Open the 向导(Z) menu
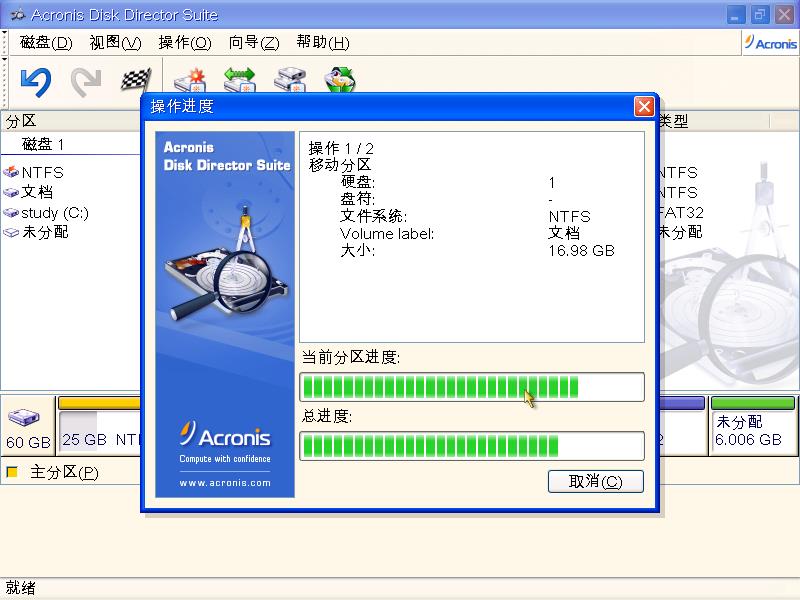This screenshot has width=800, height=600. coord(254,42)
